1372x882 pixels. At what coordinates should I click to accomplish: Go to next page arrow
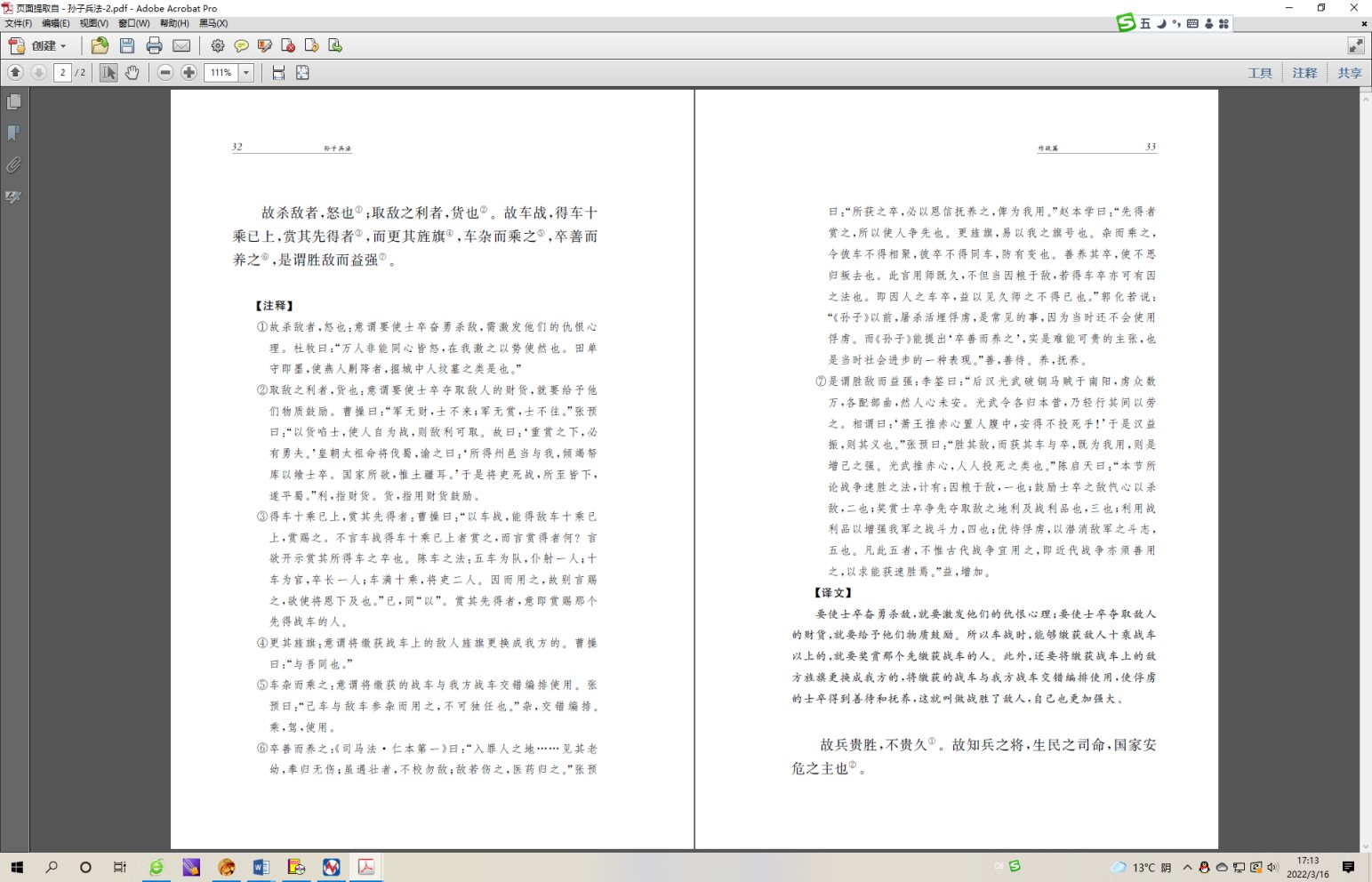[x=39, y=72]
